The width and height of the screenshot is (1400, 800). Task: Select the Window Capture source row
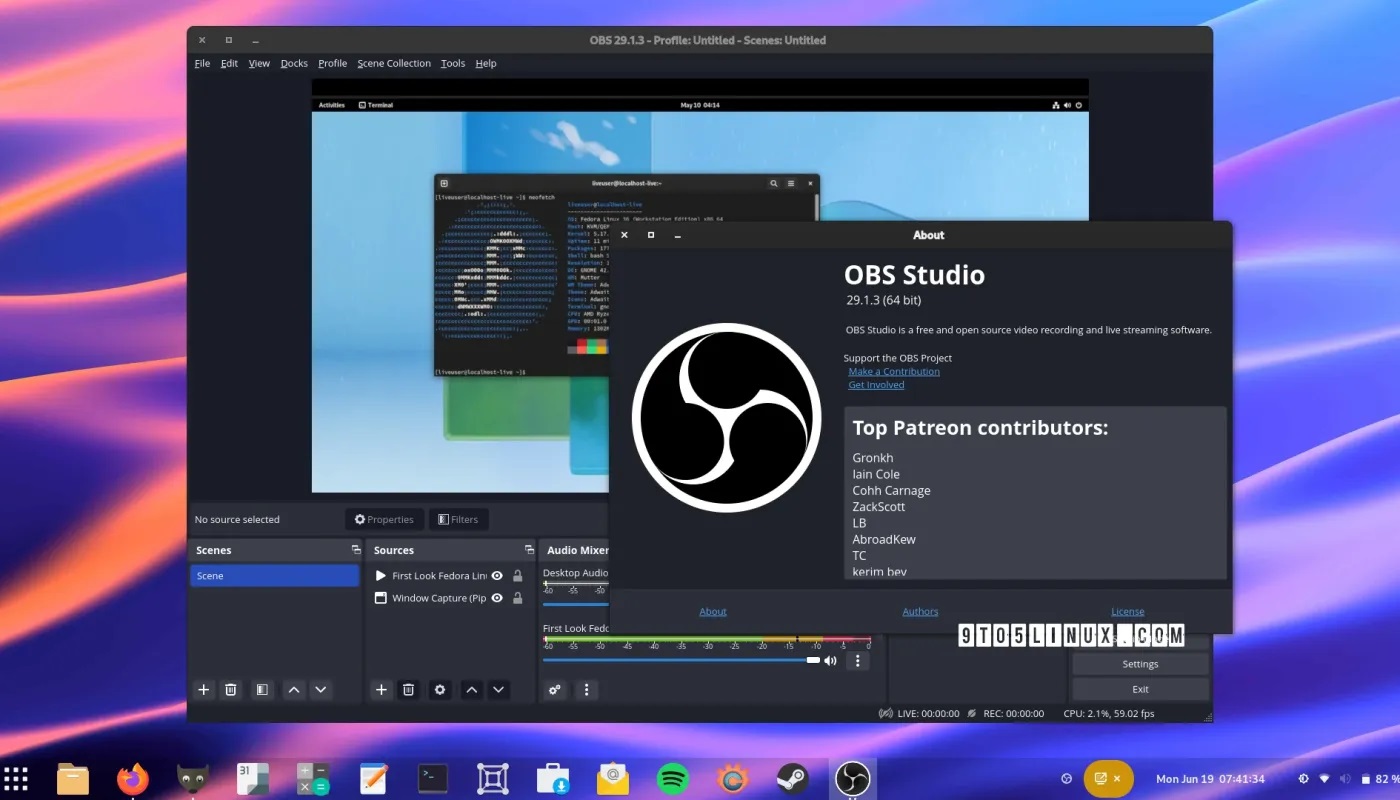[x=448, y=598]
